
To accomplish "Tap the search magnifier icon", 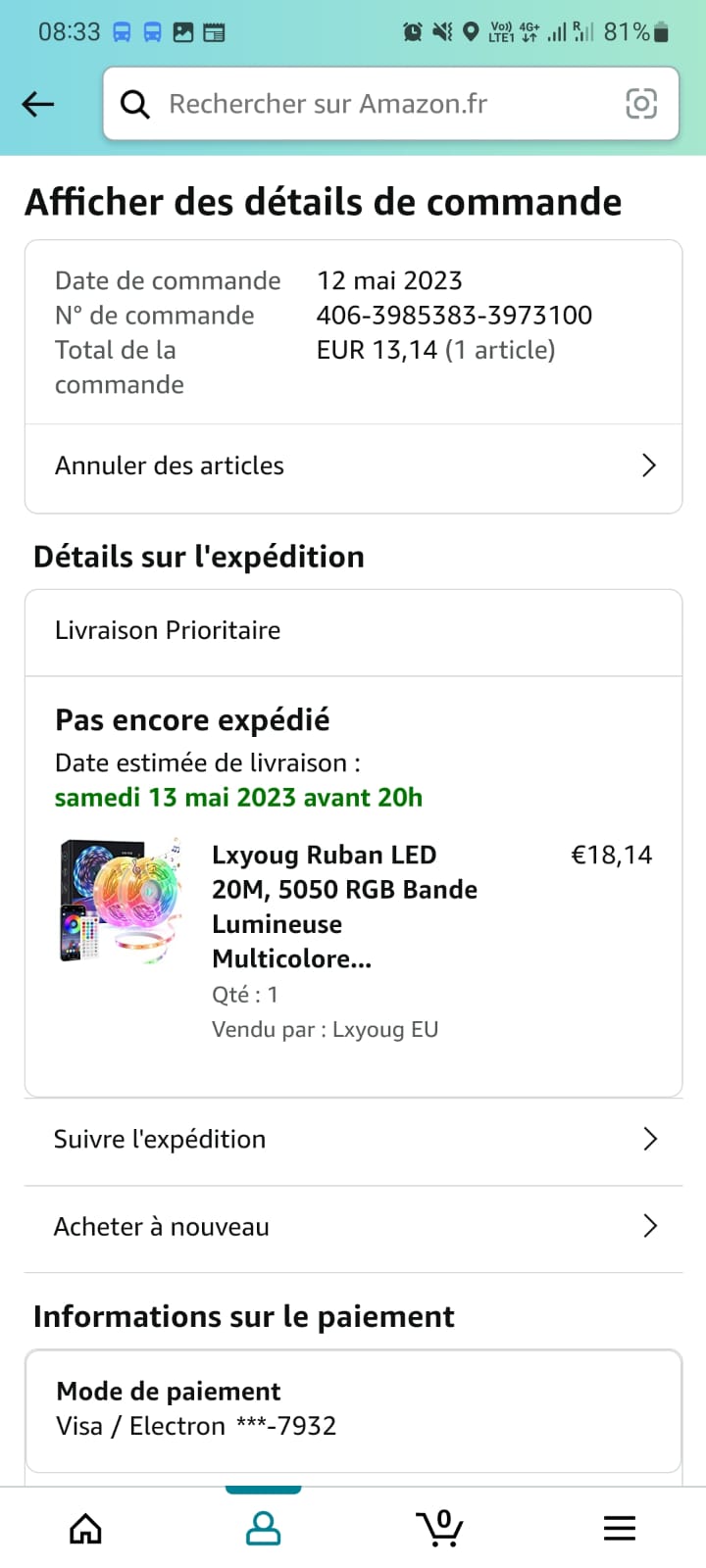I will tap(134, 104).
